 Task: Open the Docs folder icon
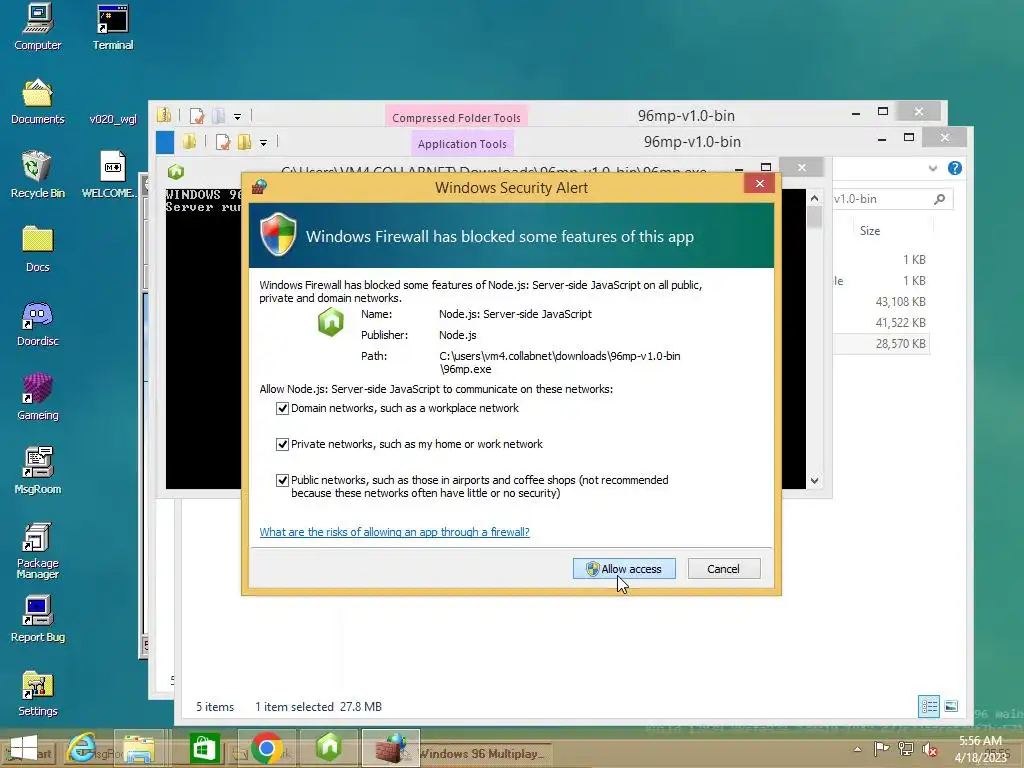pos(37,249)
